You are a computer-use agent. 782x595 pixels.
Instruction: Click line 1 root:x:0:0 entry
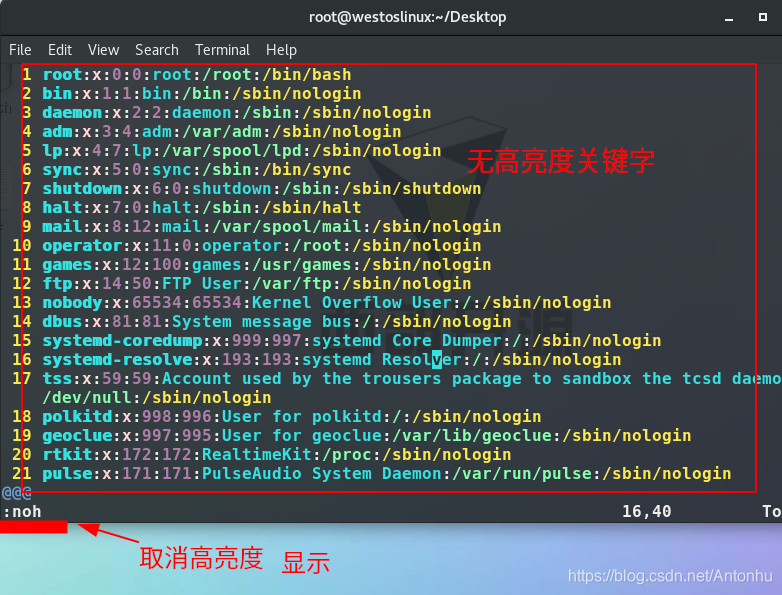(x=196, y=75)
